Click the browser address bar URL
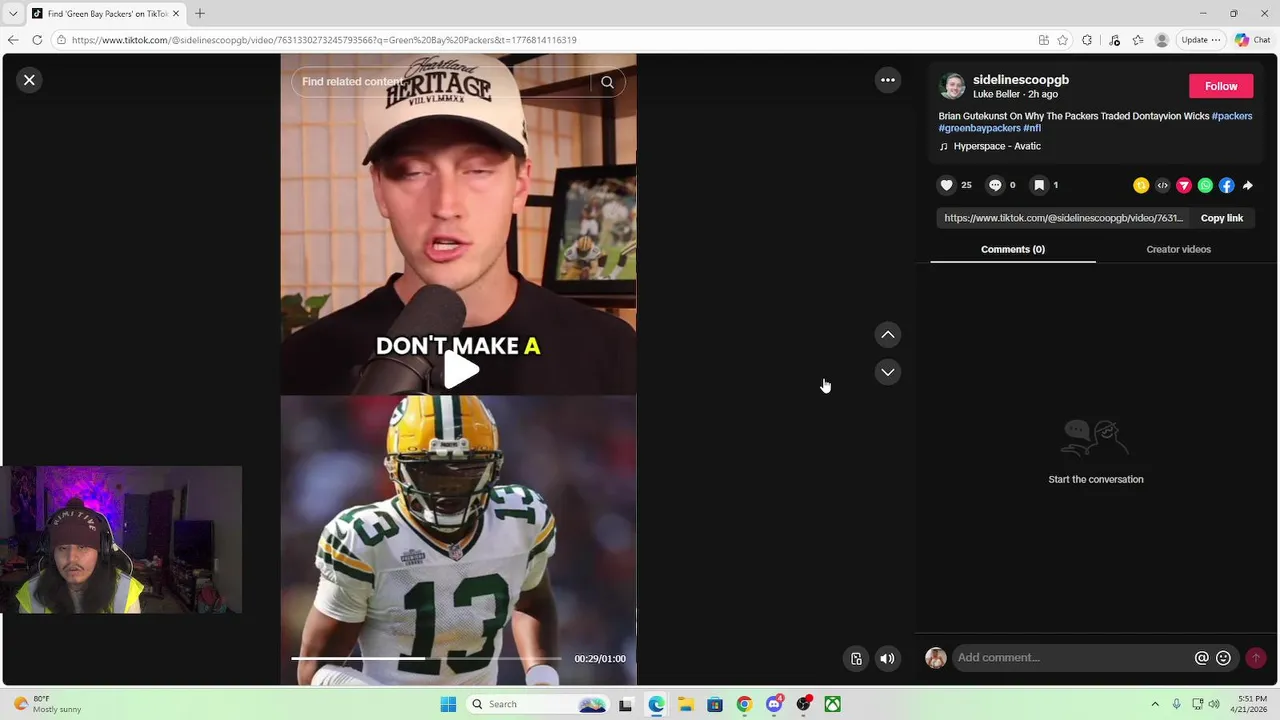The image size is (1280, 720). click(x=324, y=40)
